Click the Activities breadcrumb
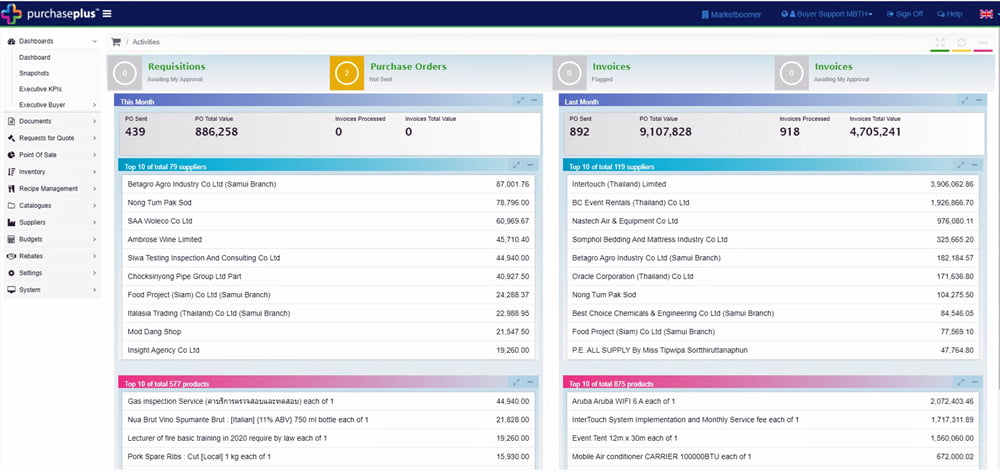 click(x=146, y=42)
